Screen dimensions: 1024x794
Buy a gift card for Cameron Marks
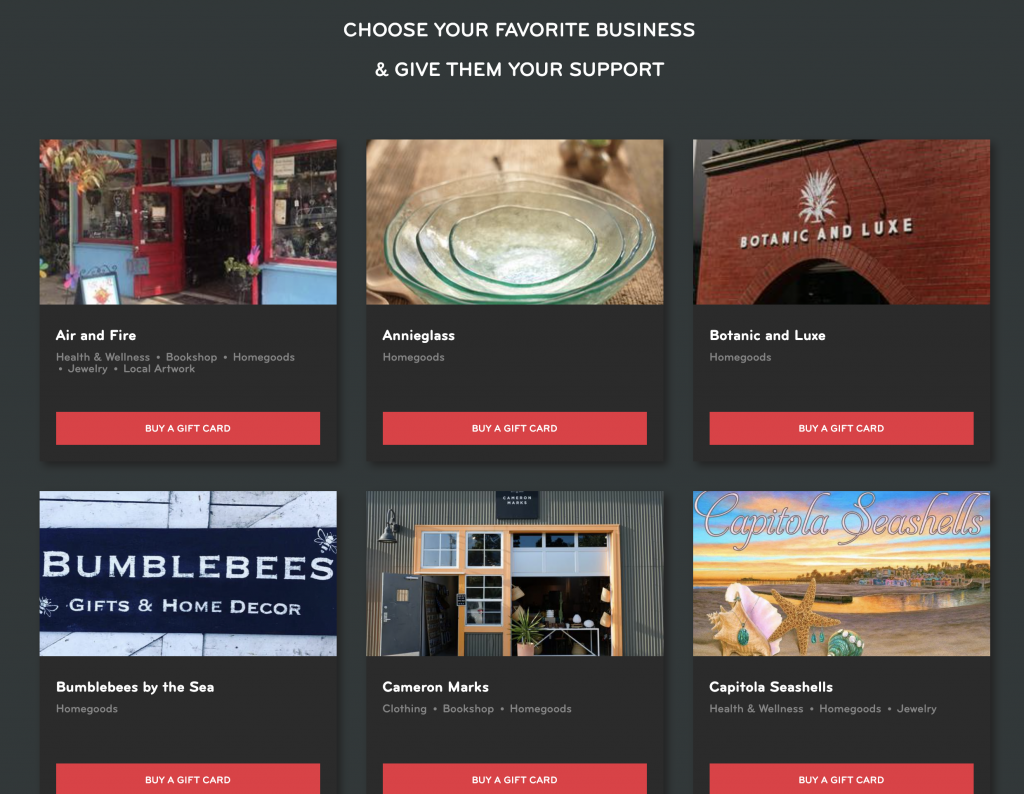point(515,778)
